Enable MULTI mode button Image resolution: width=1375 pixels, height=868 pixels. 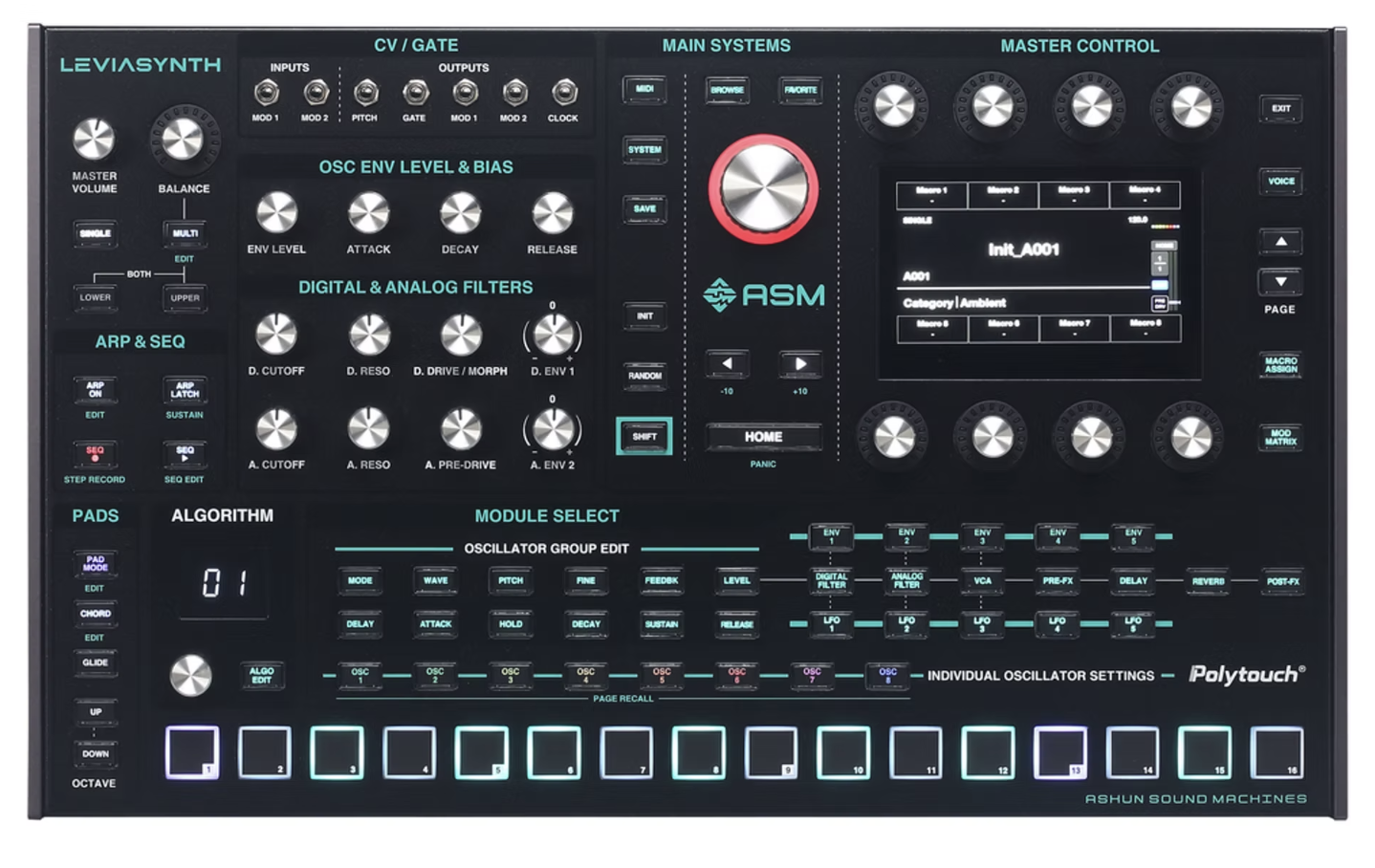[185, 233]
